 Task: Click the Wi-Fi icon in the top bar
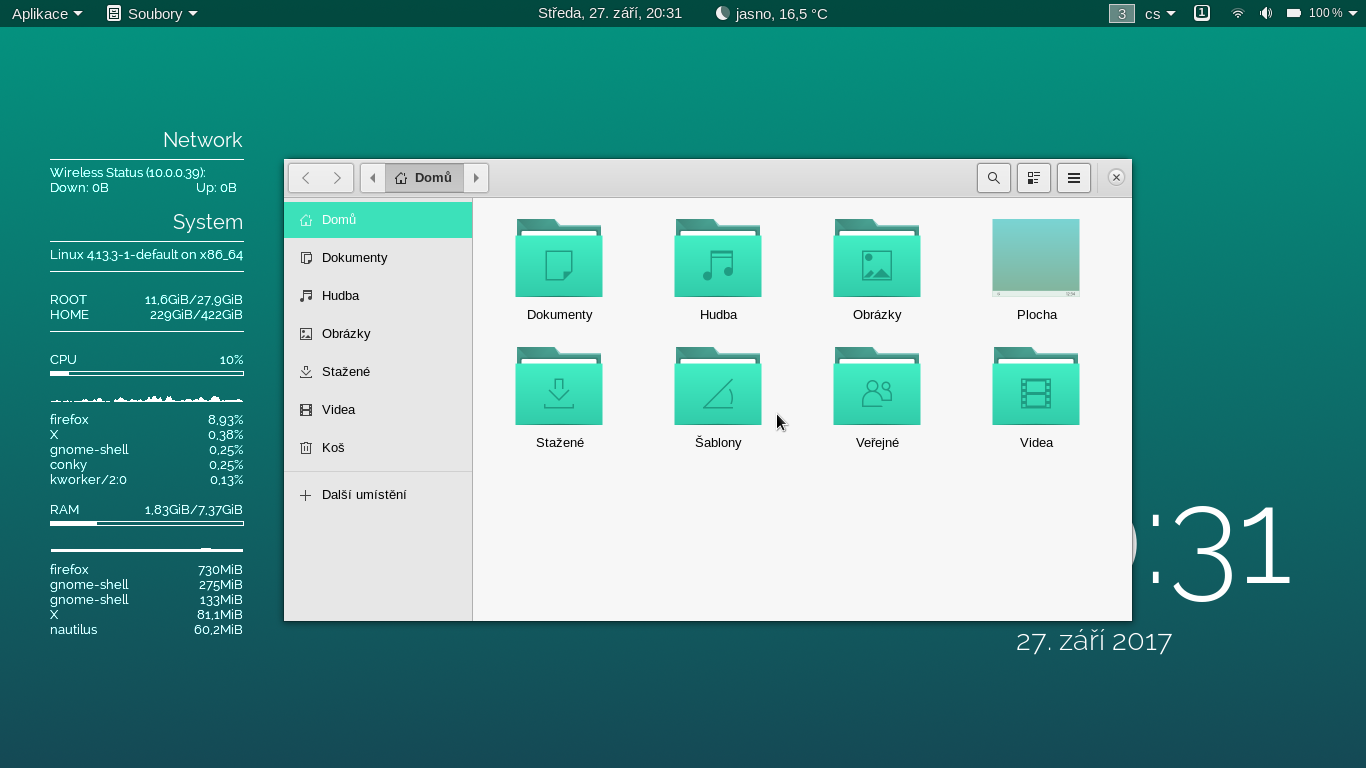pos(1238,13)
